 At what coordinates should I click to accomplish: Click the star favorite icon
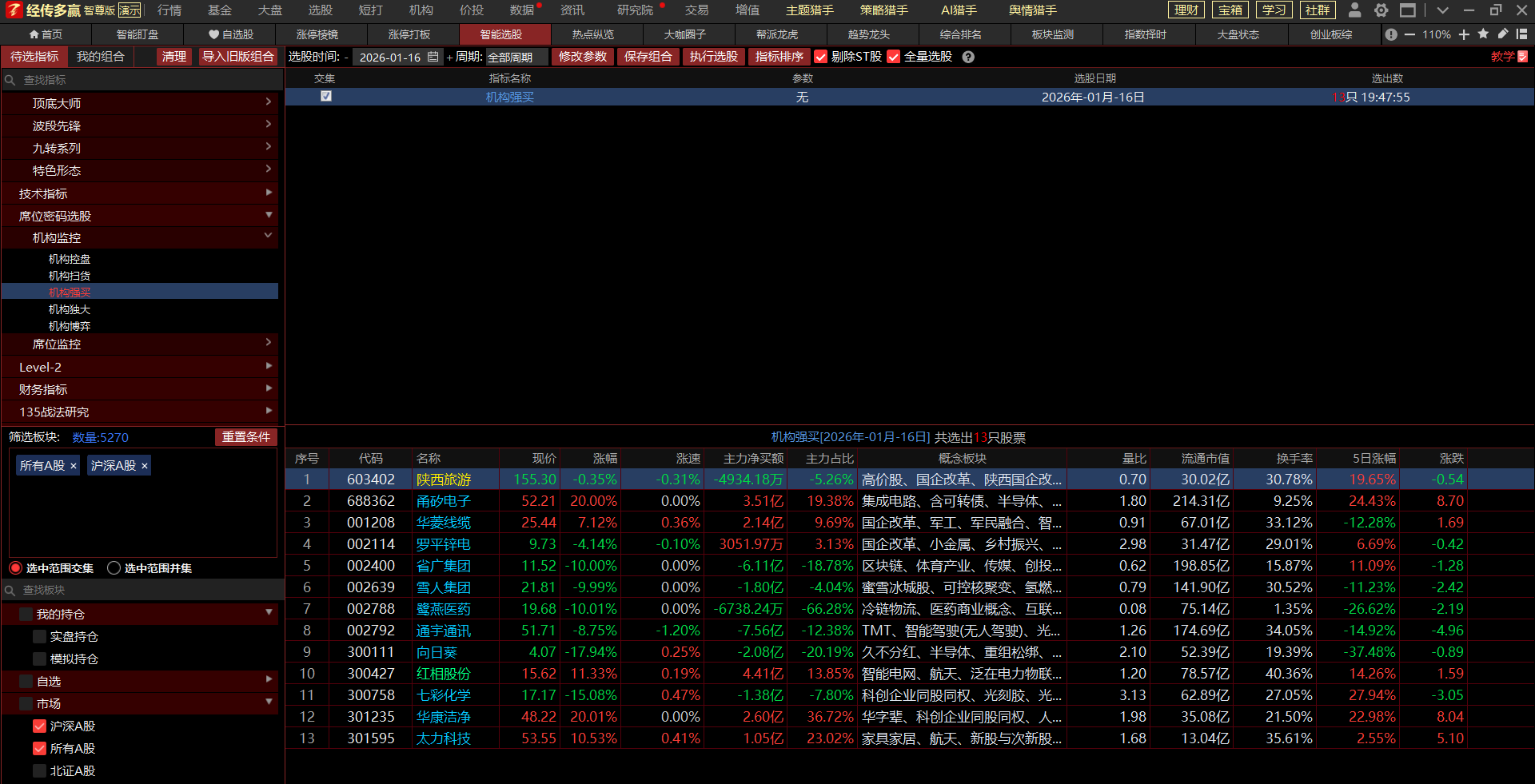(x=1483, y=34)
